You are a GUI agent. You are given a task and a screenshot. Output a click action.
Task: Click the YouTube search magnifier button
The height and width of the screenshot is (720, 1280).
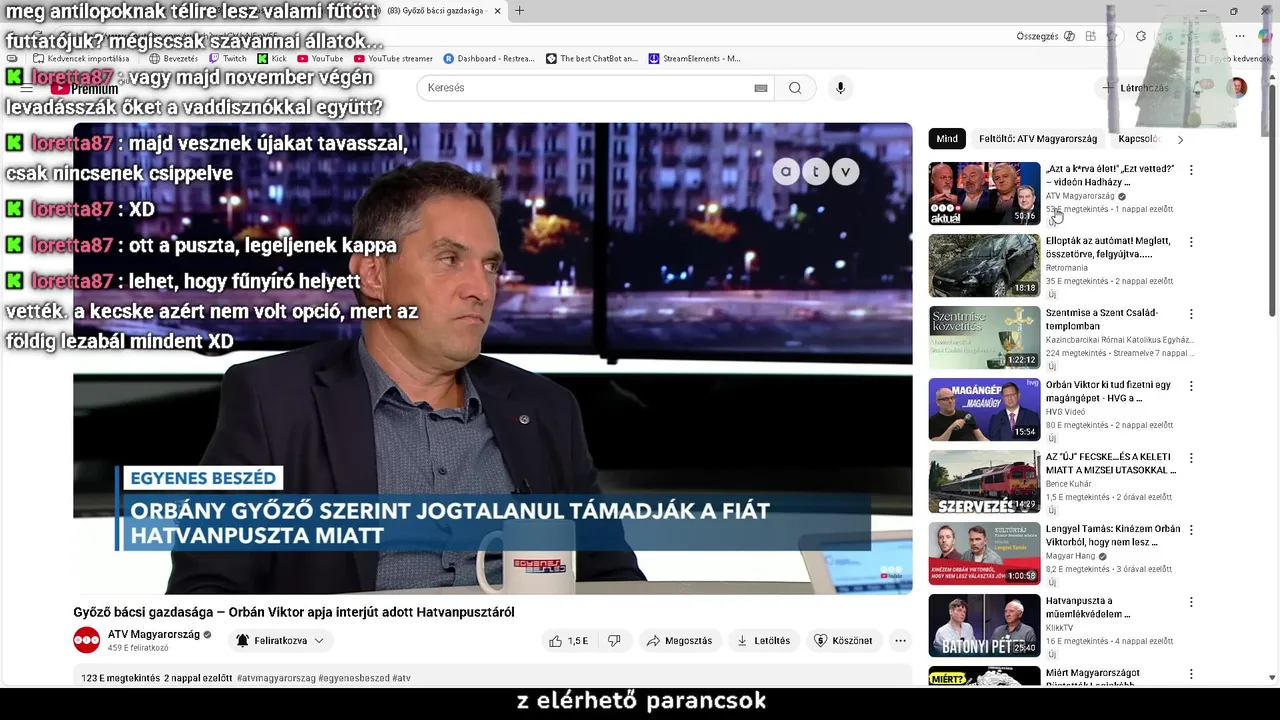(795, 88)
